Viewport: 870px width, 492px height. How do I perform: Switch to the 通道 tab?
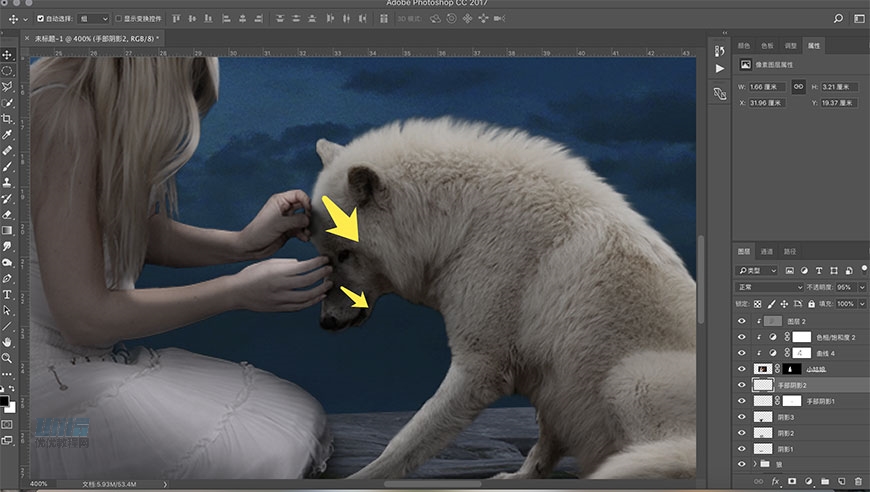(x=767, y=252)
